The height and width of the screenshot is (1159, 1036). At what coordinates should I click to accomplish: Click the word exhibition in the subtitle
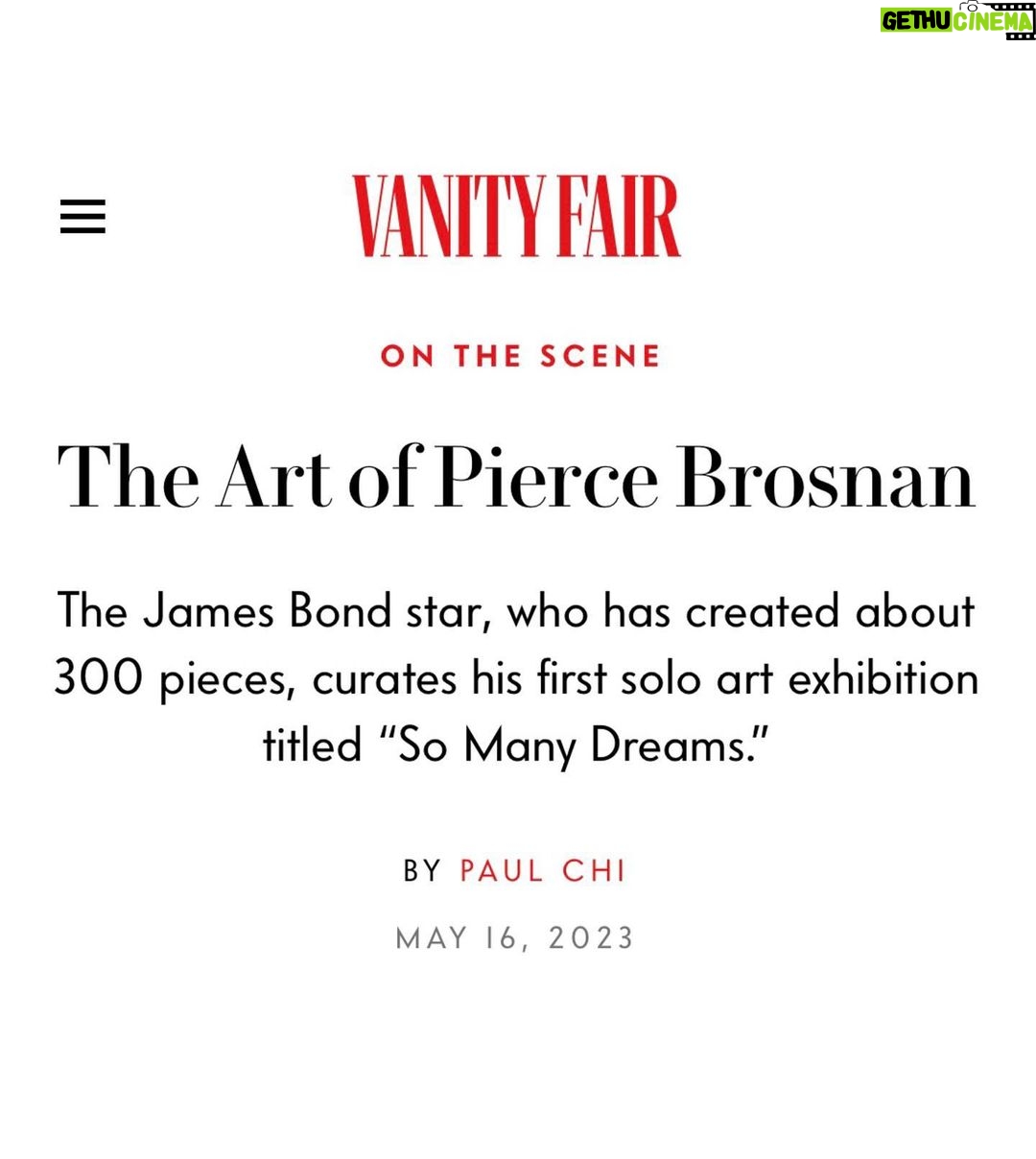(x=883, y=678)
